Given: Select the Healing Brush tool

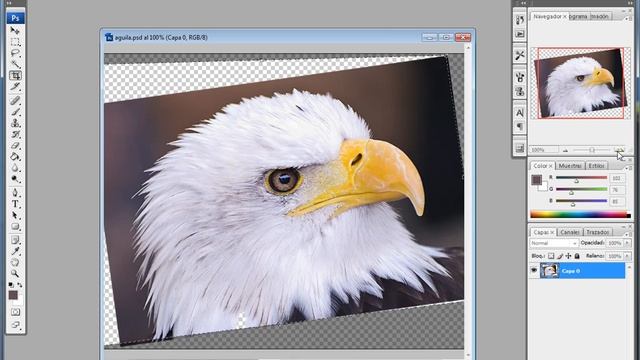Looking at the screenshot, I should coord(16,100).
